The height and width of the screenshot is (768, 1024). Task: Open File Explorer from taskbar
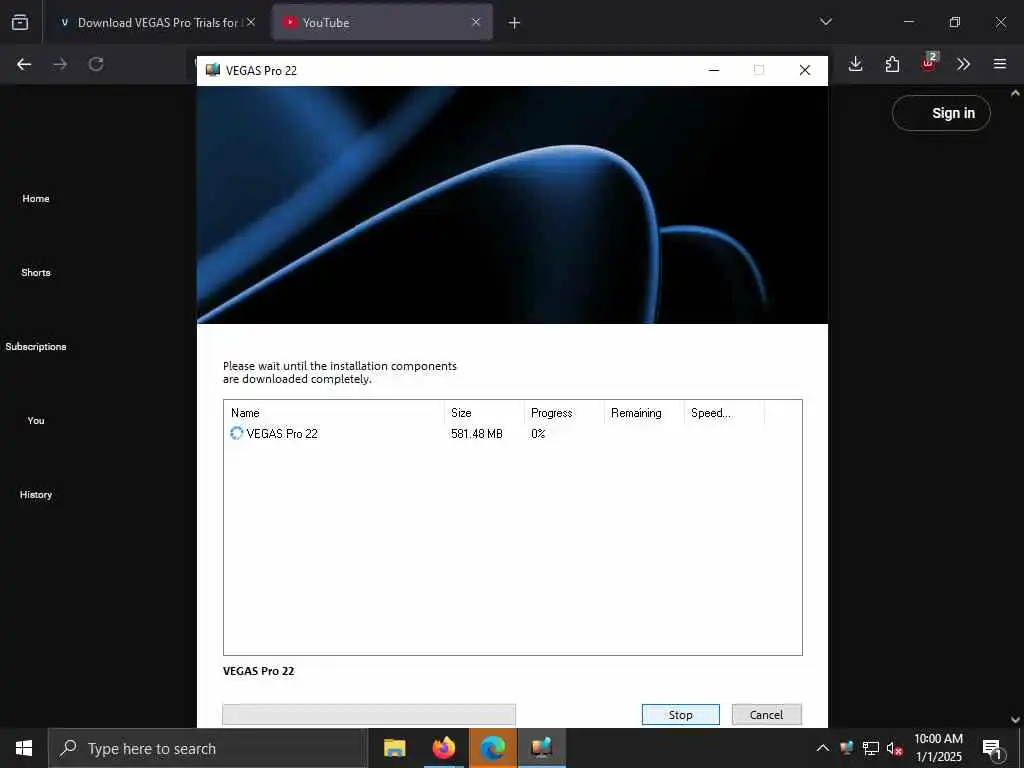394,748
